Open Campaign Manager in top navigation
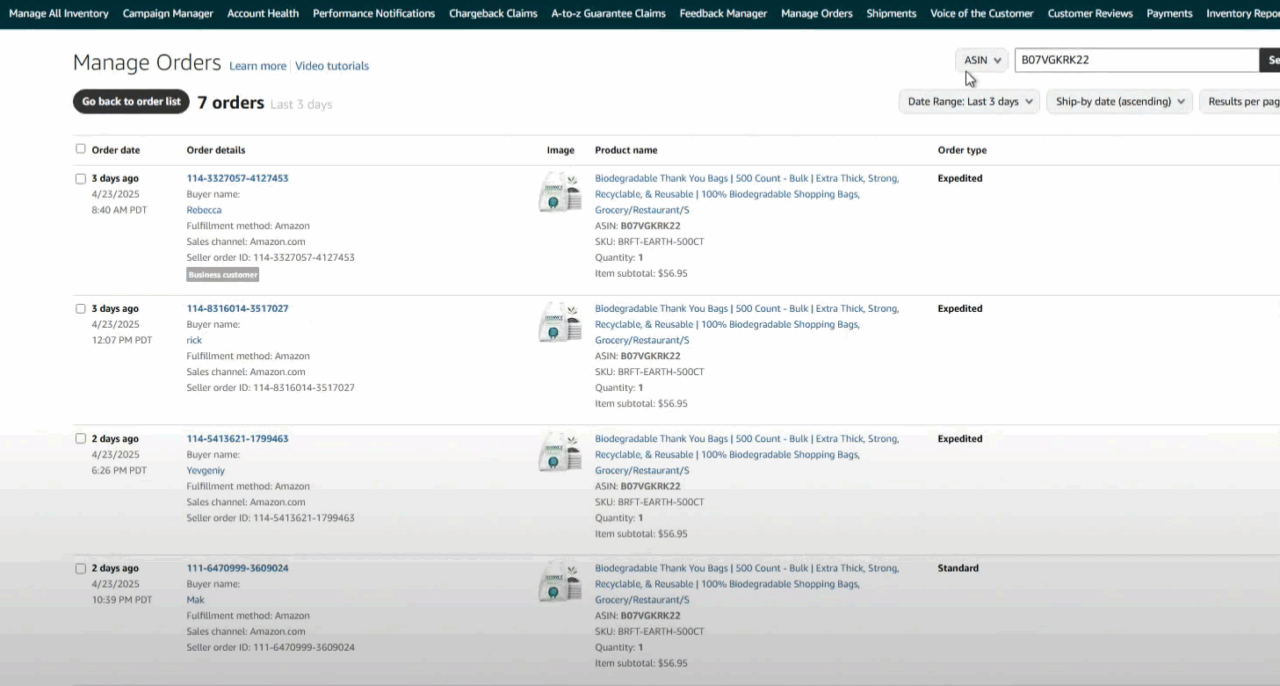The height and width of the screenshot is (686, 1280). pos(168,13)
